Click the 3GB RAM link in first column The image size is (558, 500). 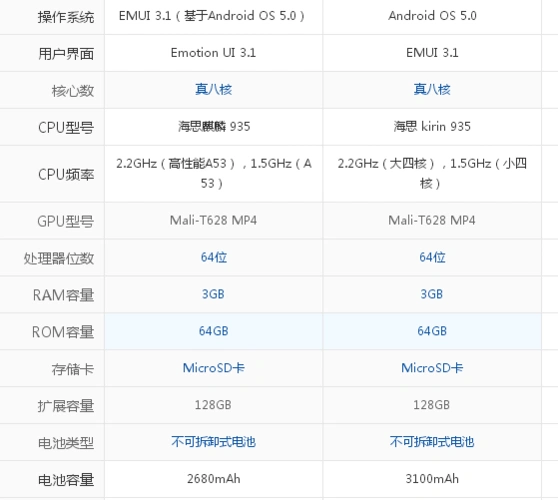[213, 294]
